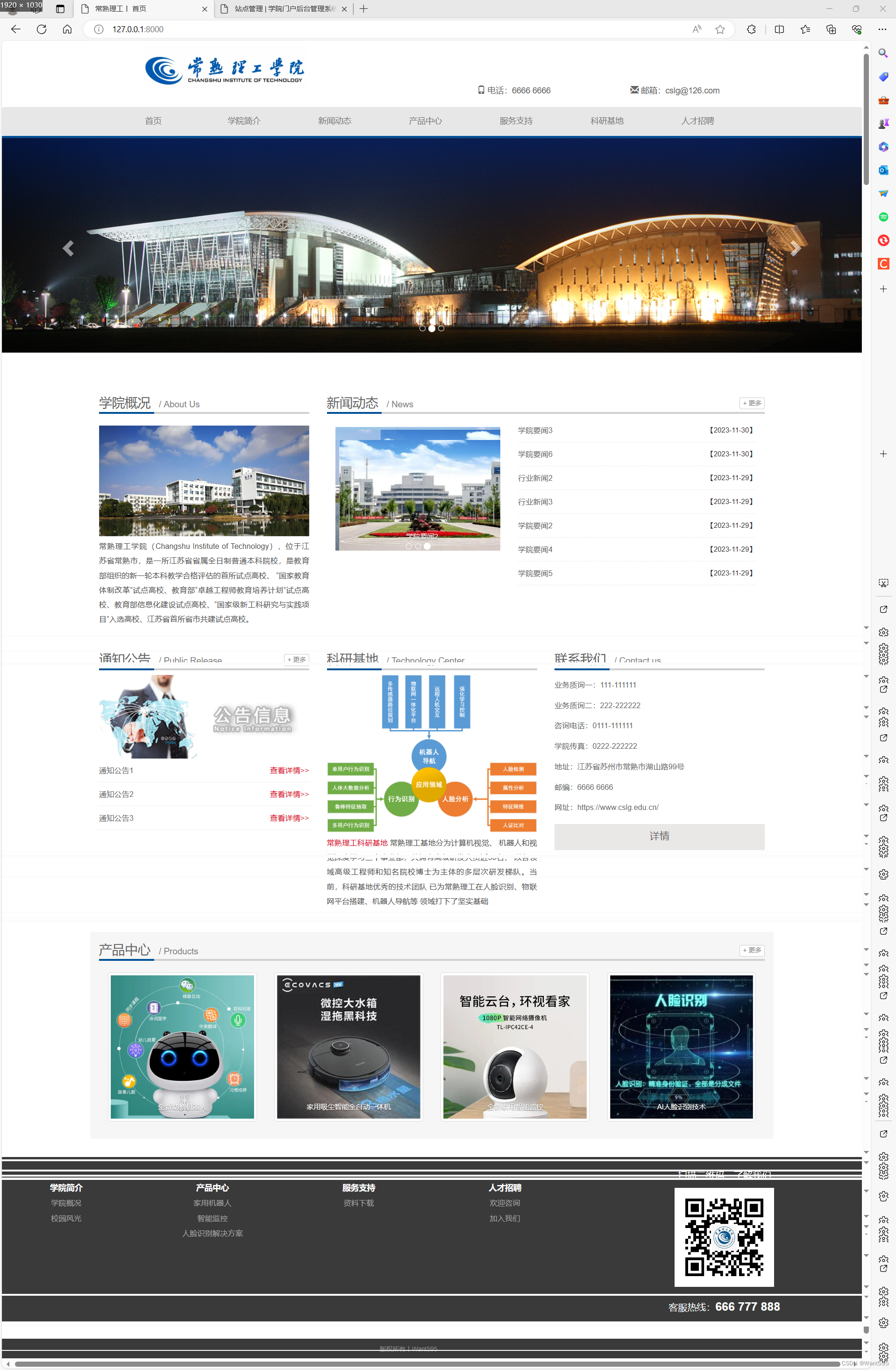Open sidebar Search icon
Viewport: 896px width, 1370px height.
pyautogui.click(x=883, y=53)
